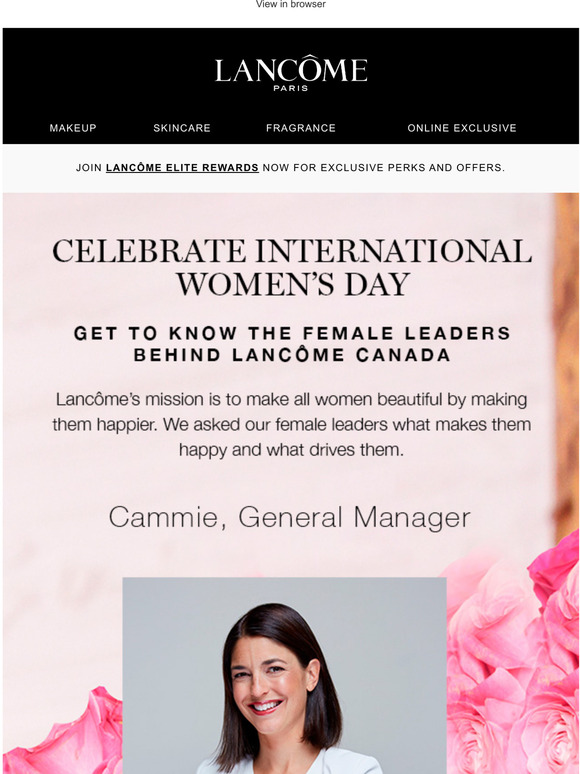The image size is (580, 774).
Task: Open the Makeup menu item
Action: click(73, 128)
